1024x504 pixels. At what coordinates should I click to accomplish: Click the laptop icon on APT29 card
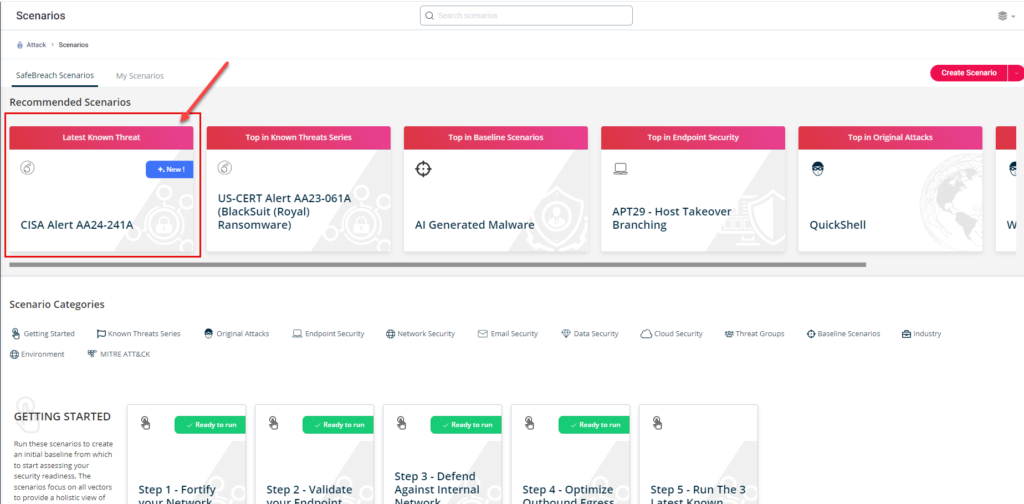point(620,169)
